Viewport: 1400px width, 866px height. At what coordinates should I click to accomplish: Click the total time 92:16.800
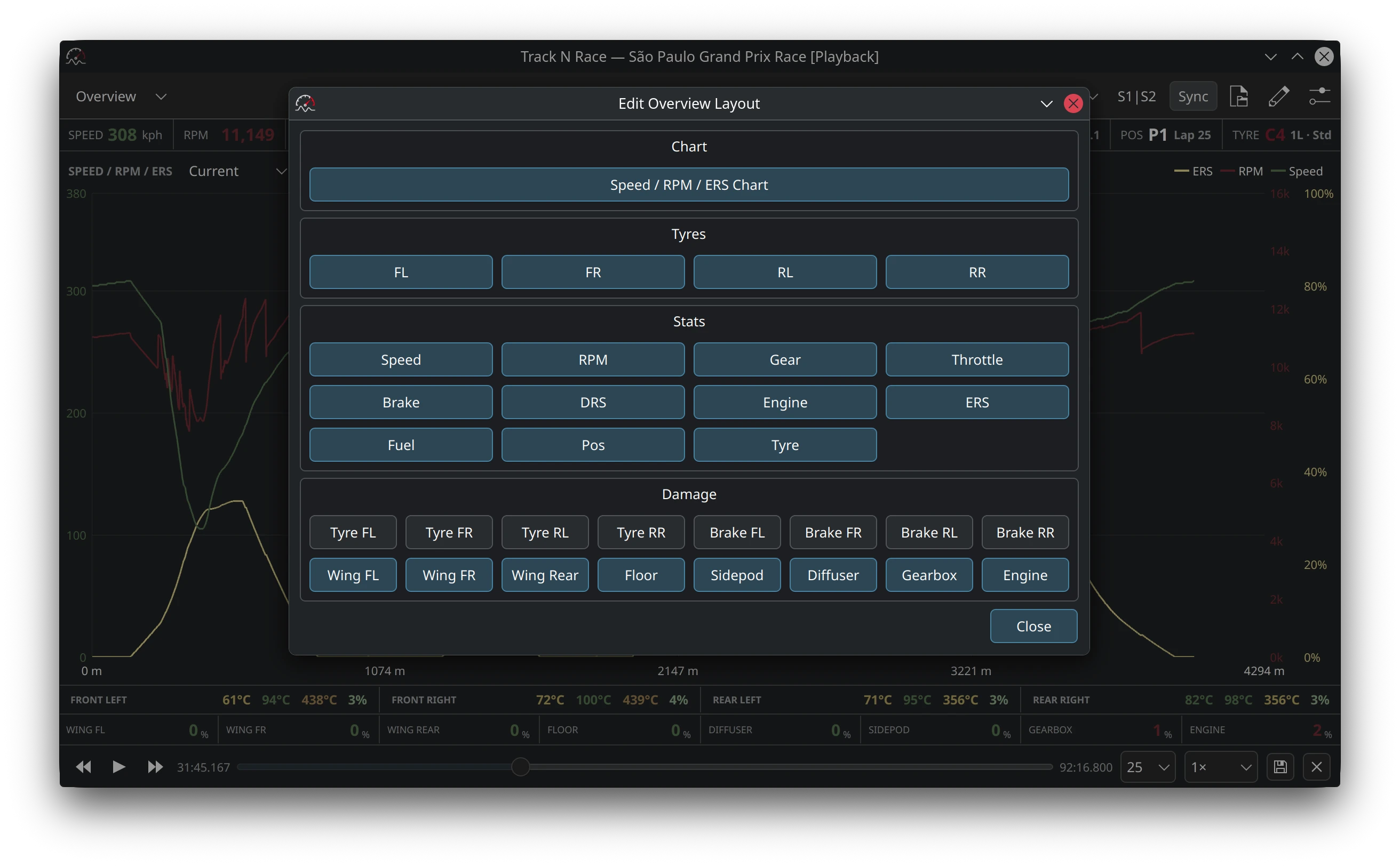pos(1085,767)
